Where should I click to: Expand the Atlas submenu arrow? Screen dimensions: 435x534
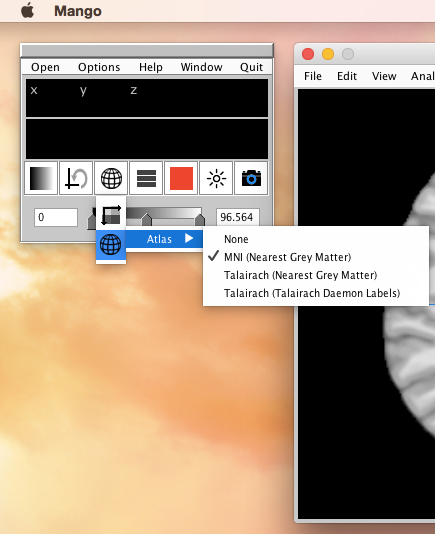click(x=189, y=238)
